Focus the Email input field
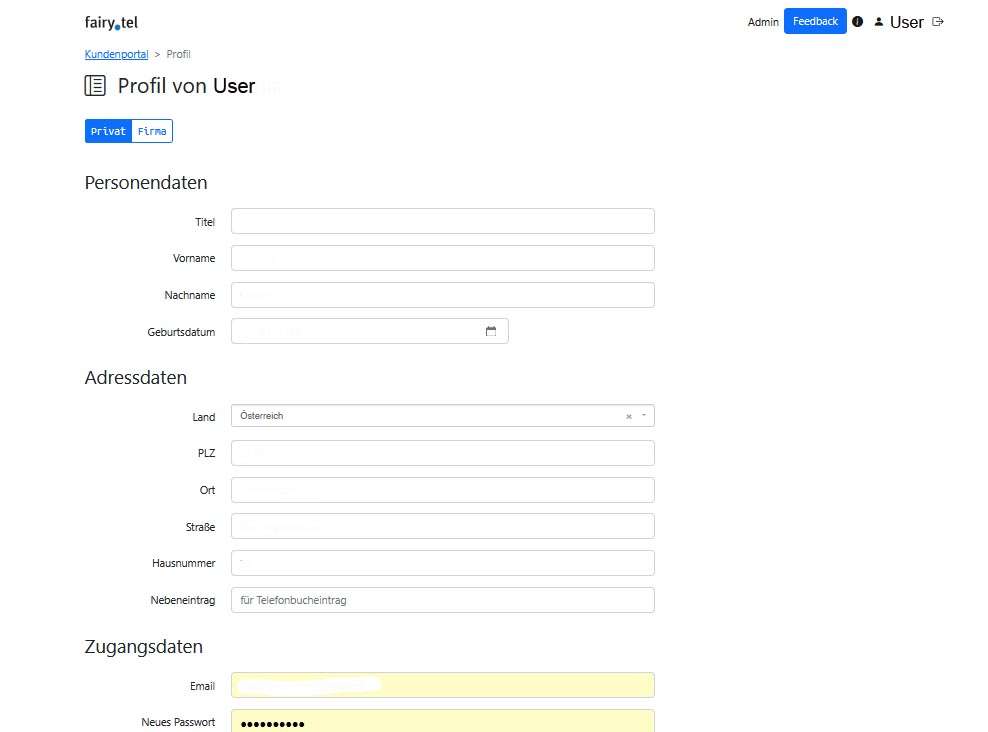The image size is (988, 732). [443, 685]
